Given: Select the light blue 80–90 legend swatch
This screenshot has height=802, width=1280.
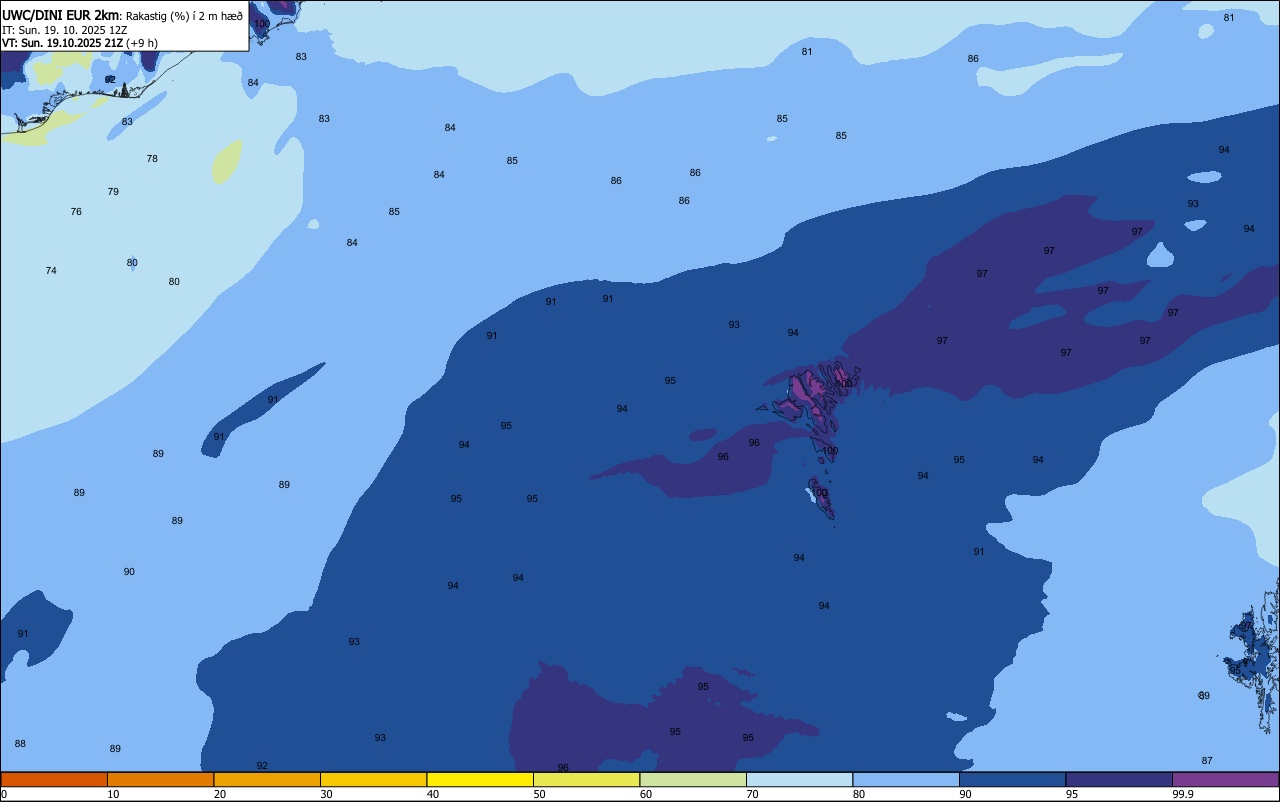Looking at the screenshot, I should (906, 779).
